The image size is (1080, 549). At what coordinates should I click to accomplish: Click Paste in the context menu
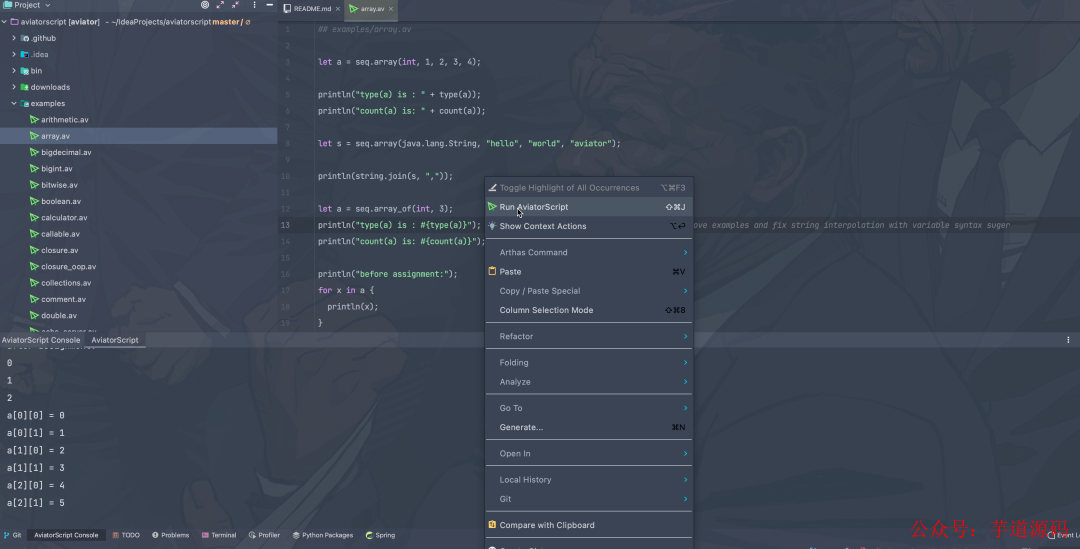pyautogui.click(x=589, y=271)
